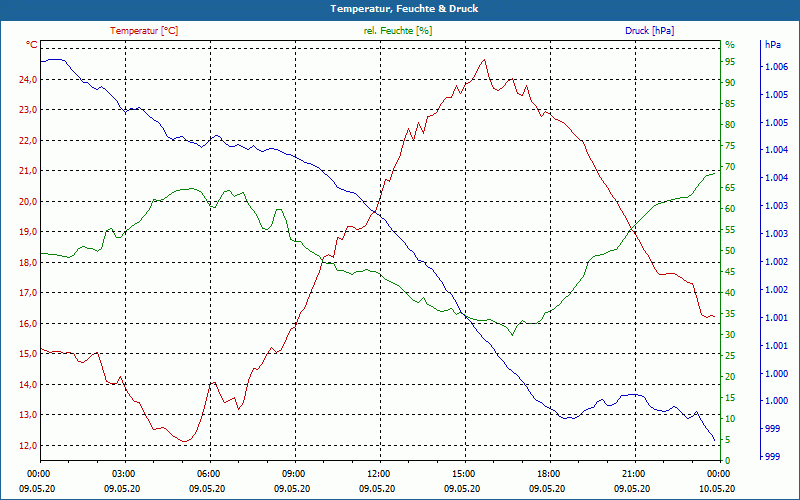This screenshot has width=800, height=500.
Task: Click the "13,0" temperature axis tick
Action: point(28,414)
